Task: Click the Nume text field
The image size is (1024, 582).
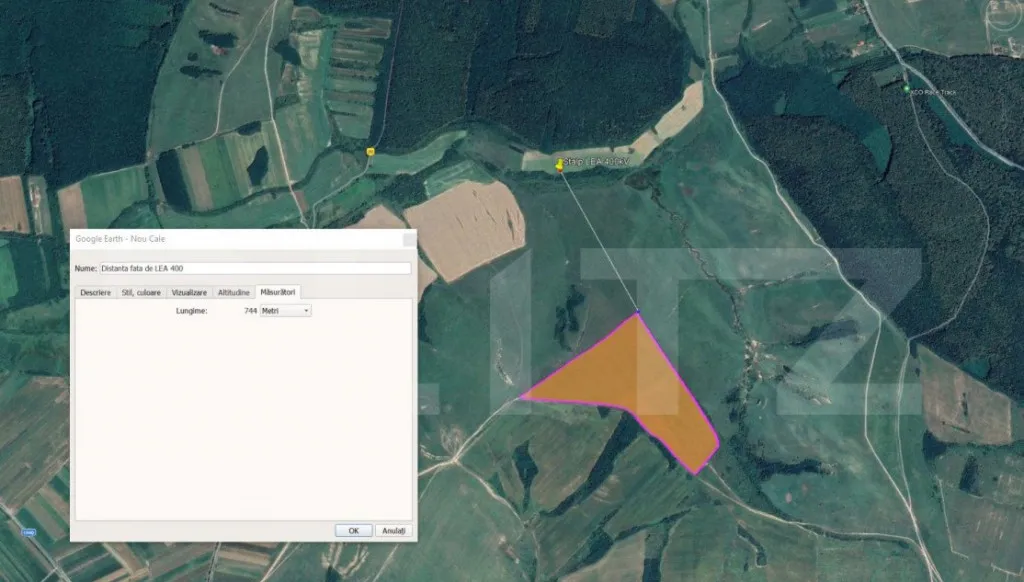Action: [x=255, y=268]
